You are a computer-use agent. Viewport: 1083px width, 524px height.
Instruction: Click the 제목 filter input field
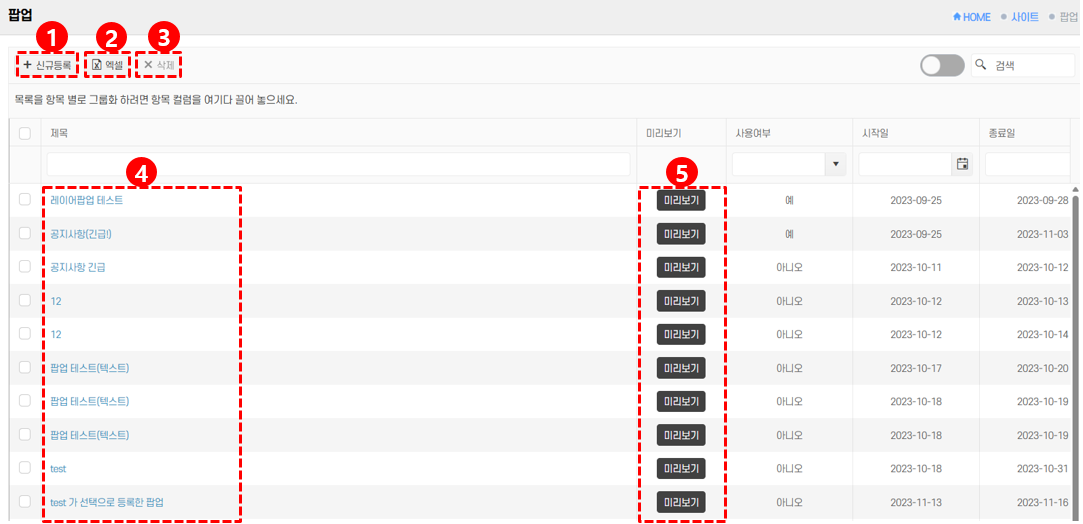point(338,164)
